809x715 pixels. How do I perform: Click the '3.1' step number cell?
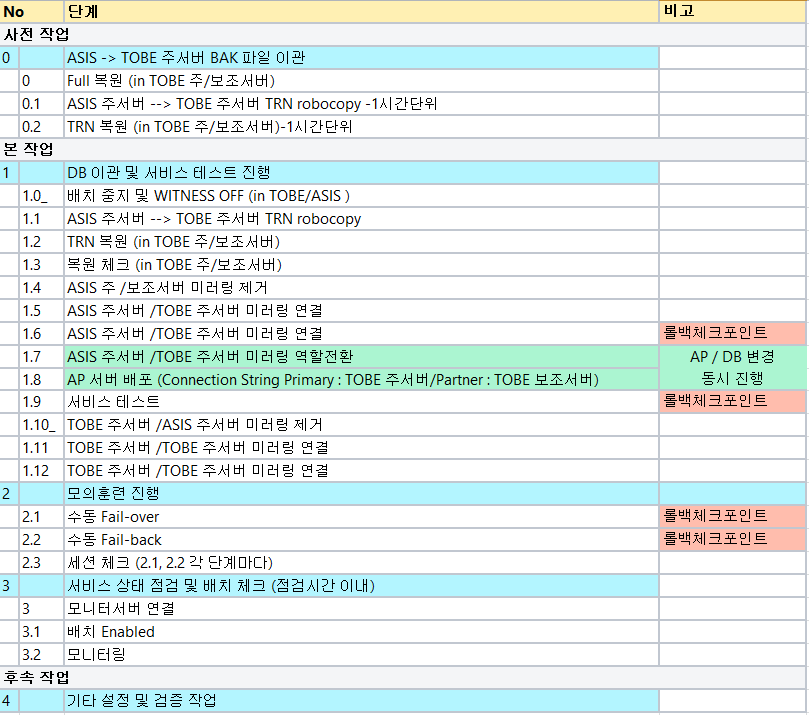tap(41, 631)
